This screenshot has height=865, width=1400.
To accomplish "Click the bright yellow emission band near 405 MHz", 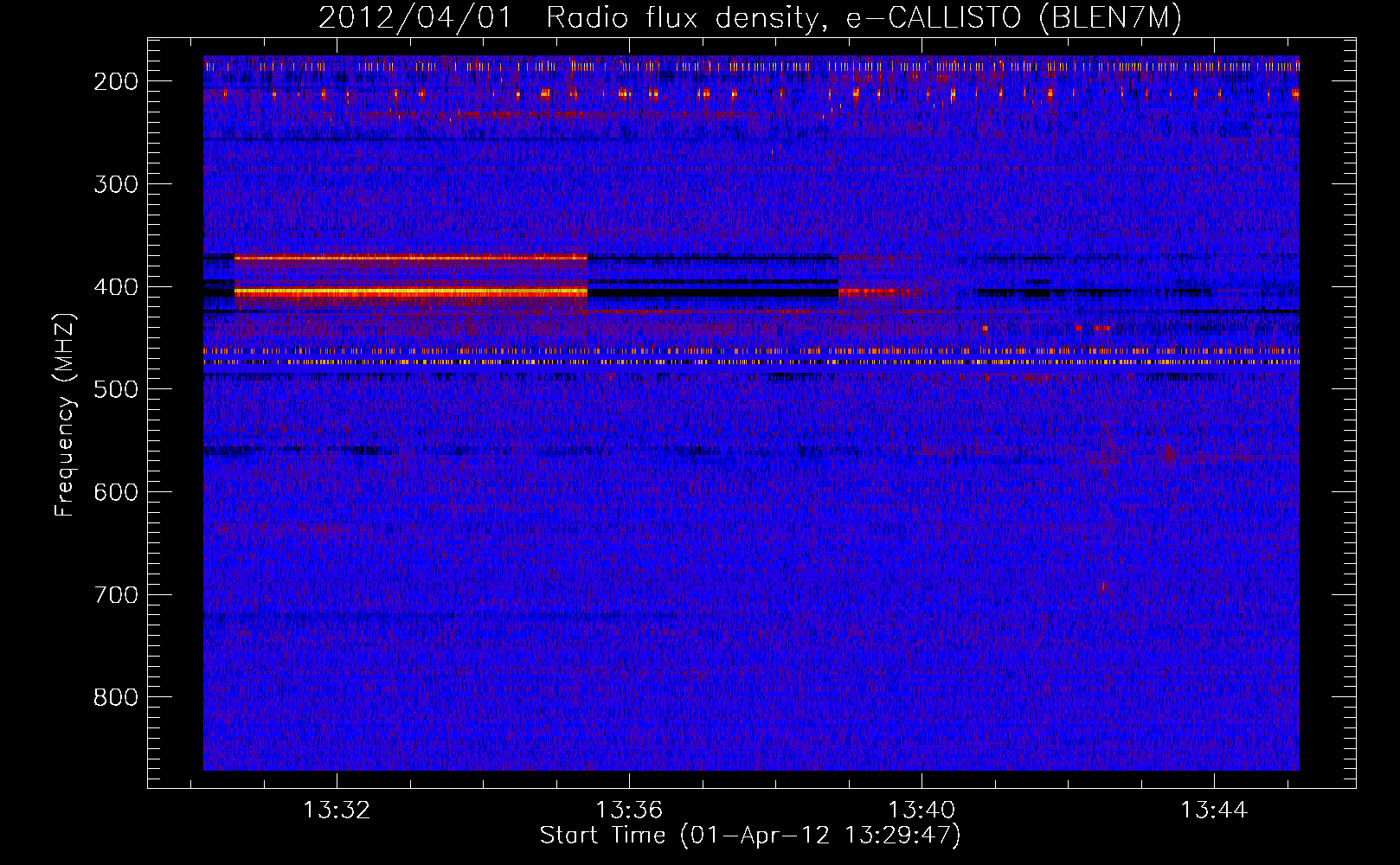I will coord(411,293).
